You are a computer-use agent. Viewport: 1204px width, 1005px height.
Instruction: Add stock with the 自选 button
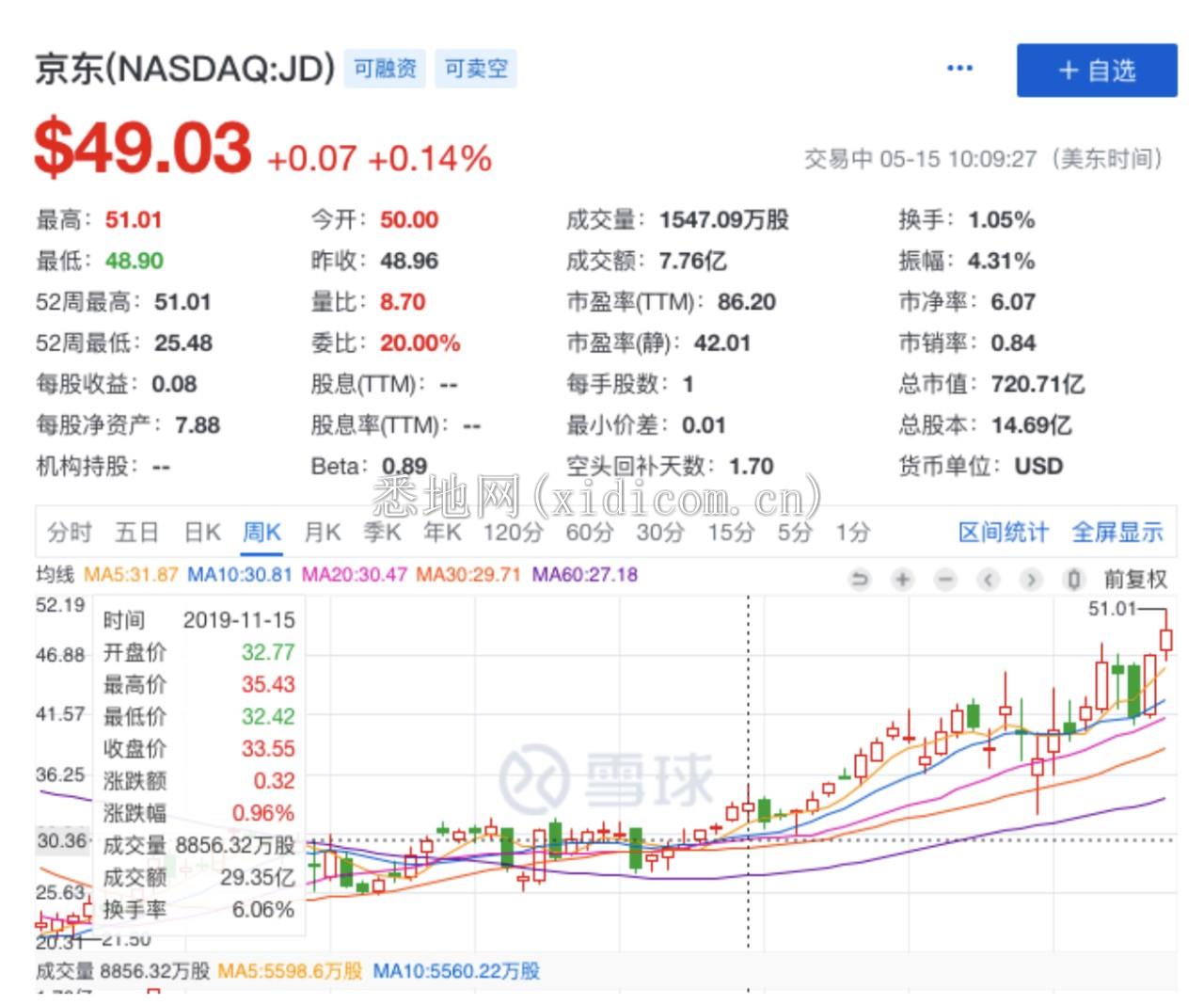pos(1097,70)
